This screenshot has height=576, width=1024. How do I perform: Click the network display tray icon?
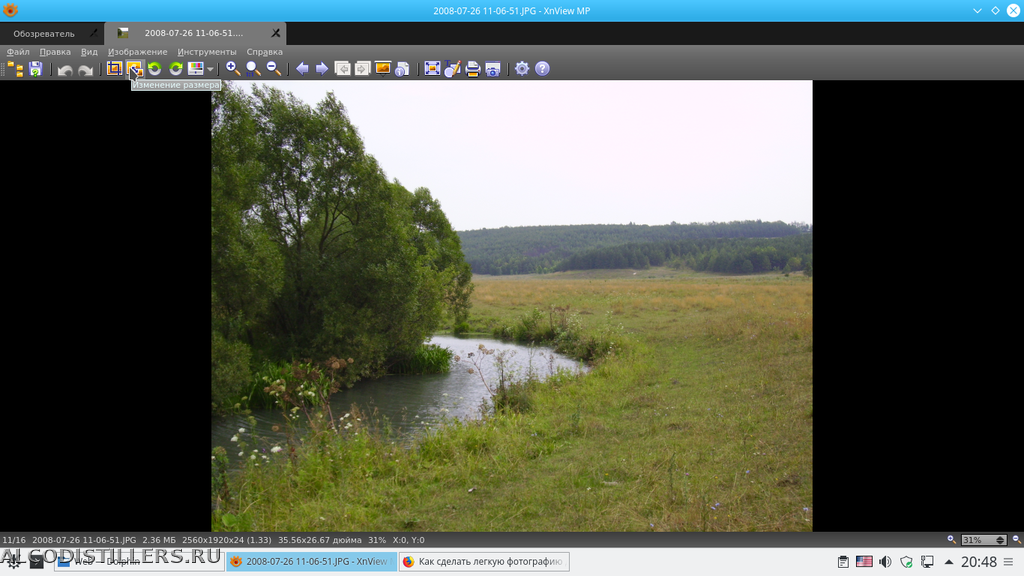coord(927,562)
